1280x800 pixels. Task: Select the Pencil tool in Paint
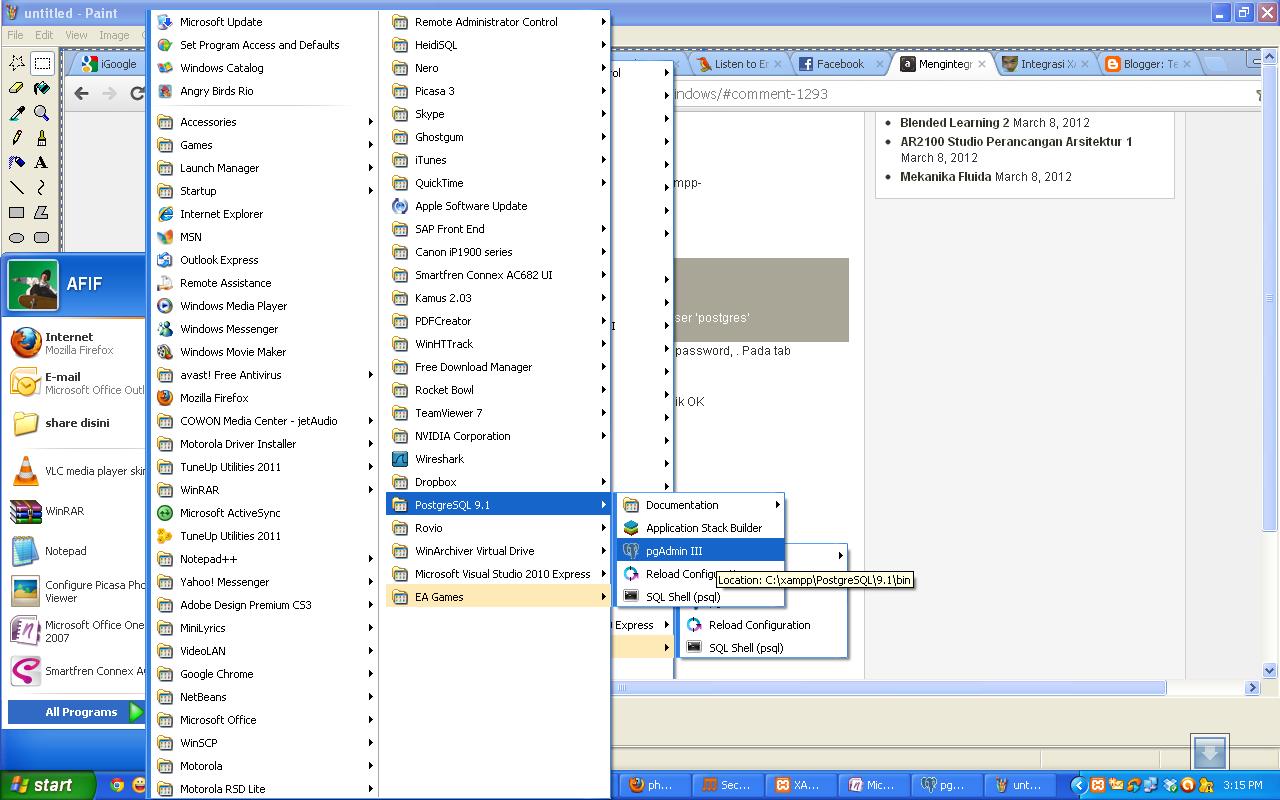(17, 138)
